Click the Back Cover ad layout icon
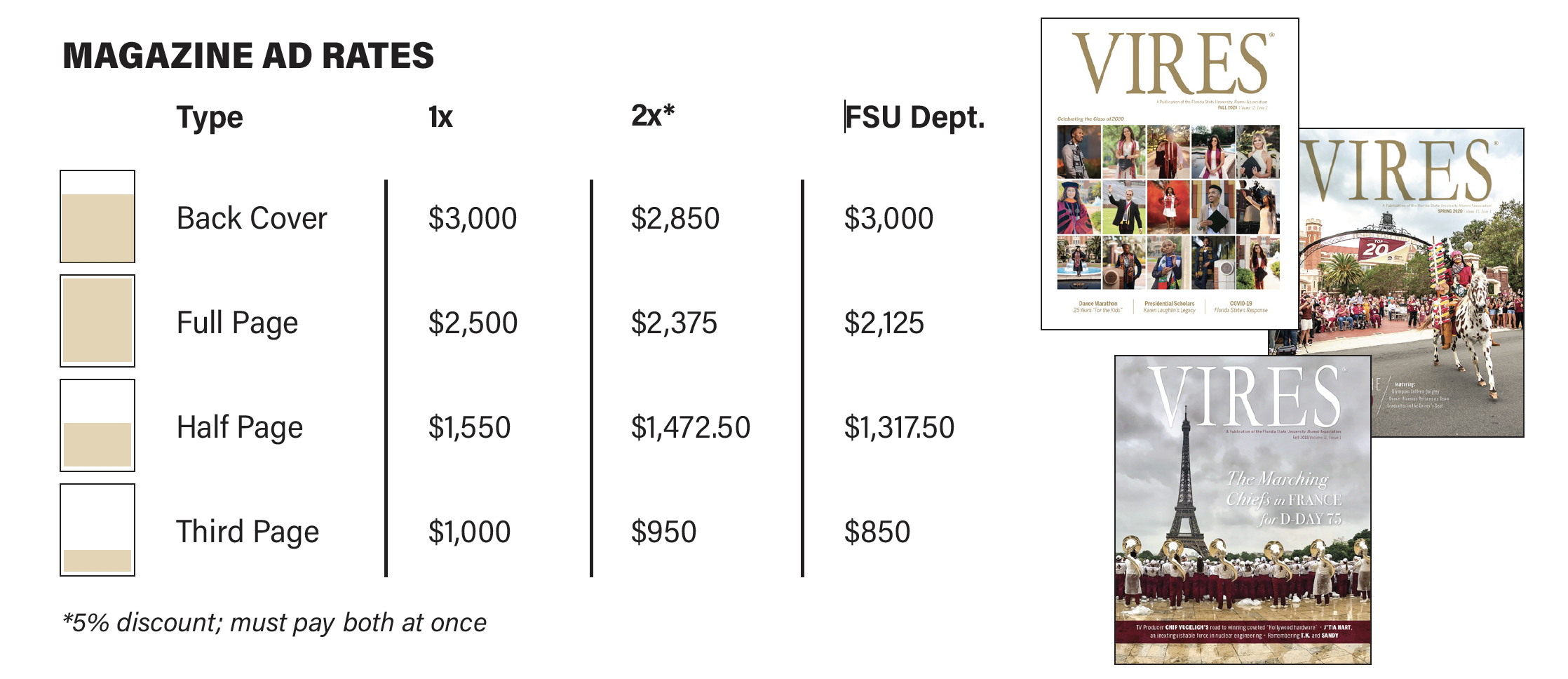The height and width of the screenshot is (679, 1568). (x=97, y=216)
